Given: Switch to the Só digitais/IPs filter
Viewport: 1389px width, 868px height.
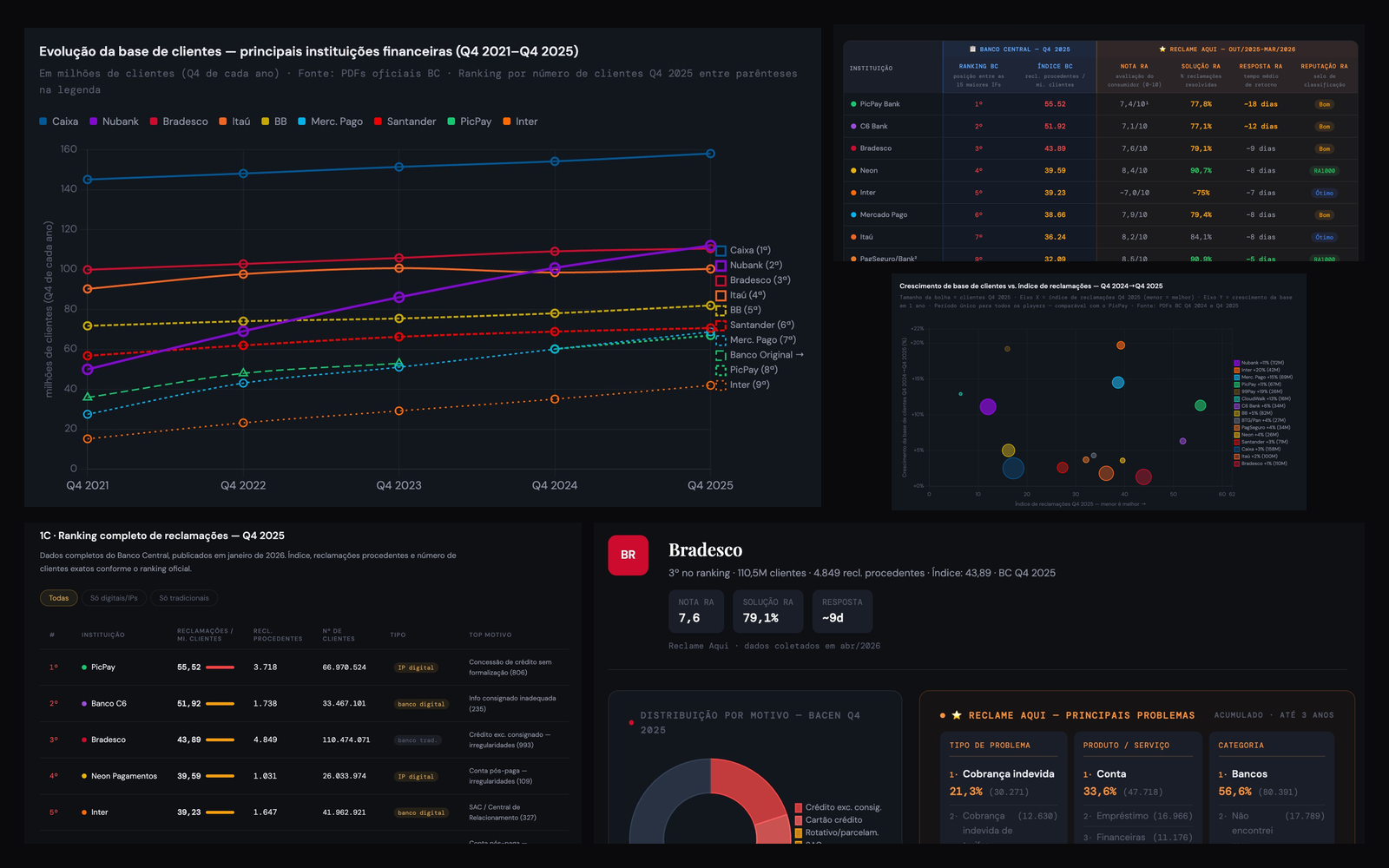Looking at the screenshot, I should coord(114,598).
